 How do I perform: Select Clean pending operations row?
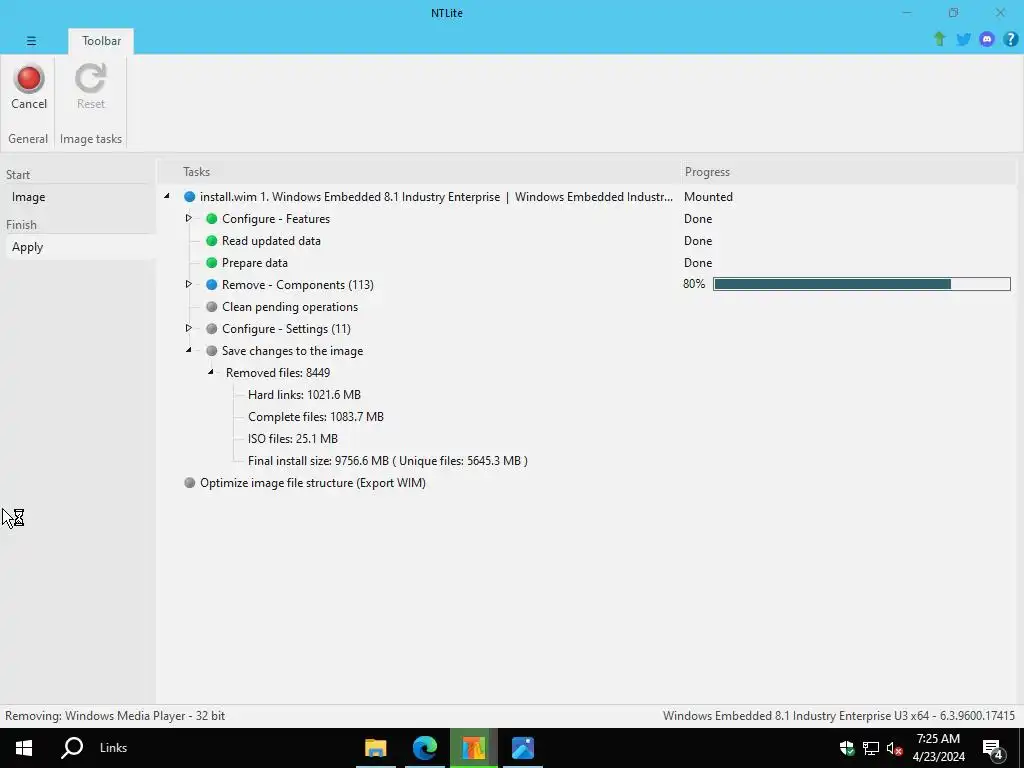pyautogui.click(x=290, y=307)
